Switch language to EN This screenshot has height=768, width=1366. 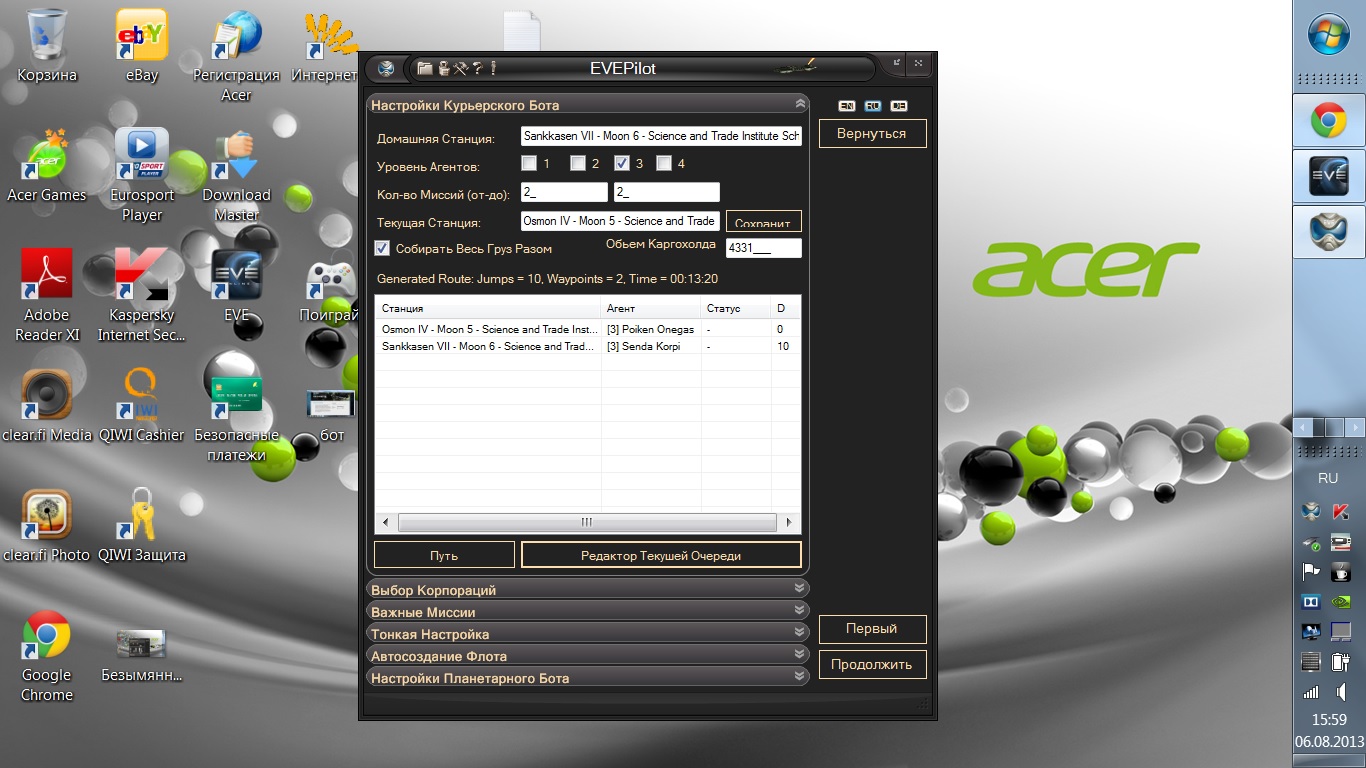tap(847, 105)
